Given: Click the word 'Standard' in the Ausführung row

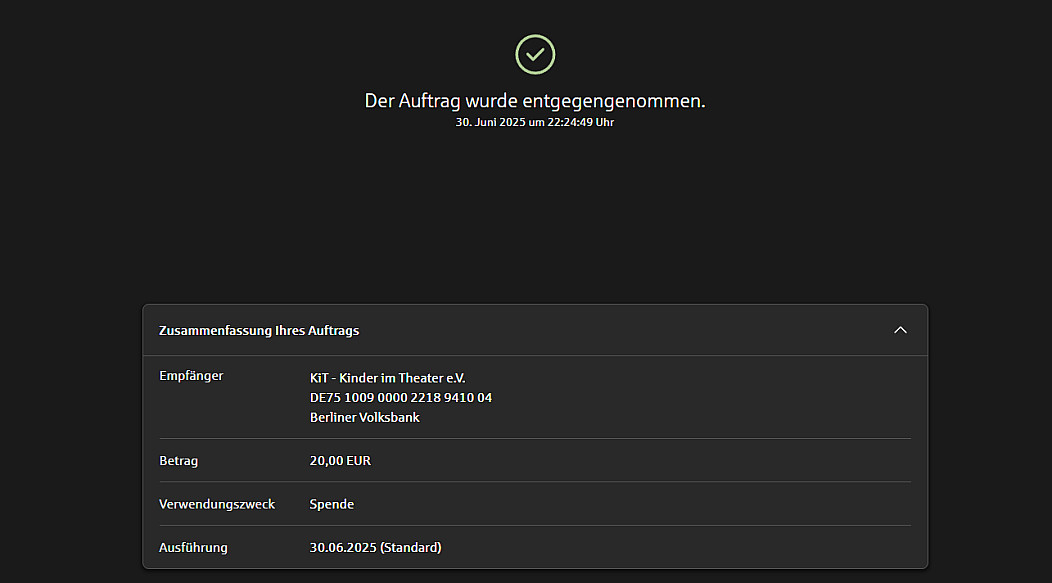Looking at the screenshot, I should tap(410, 547).
